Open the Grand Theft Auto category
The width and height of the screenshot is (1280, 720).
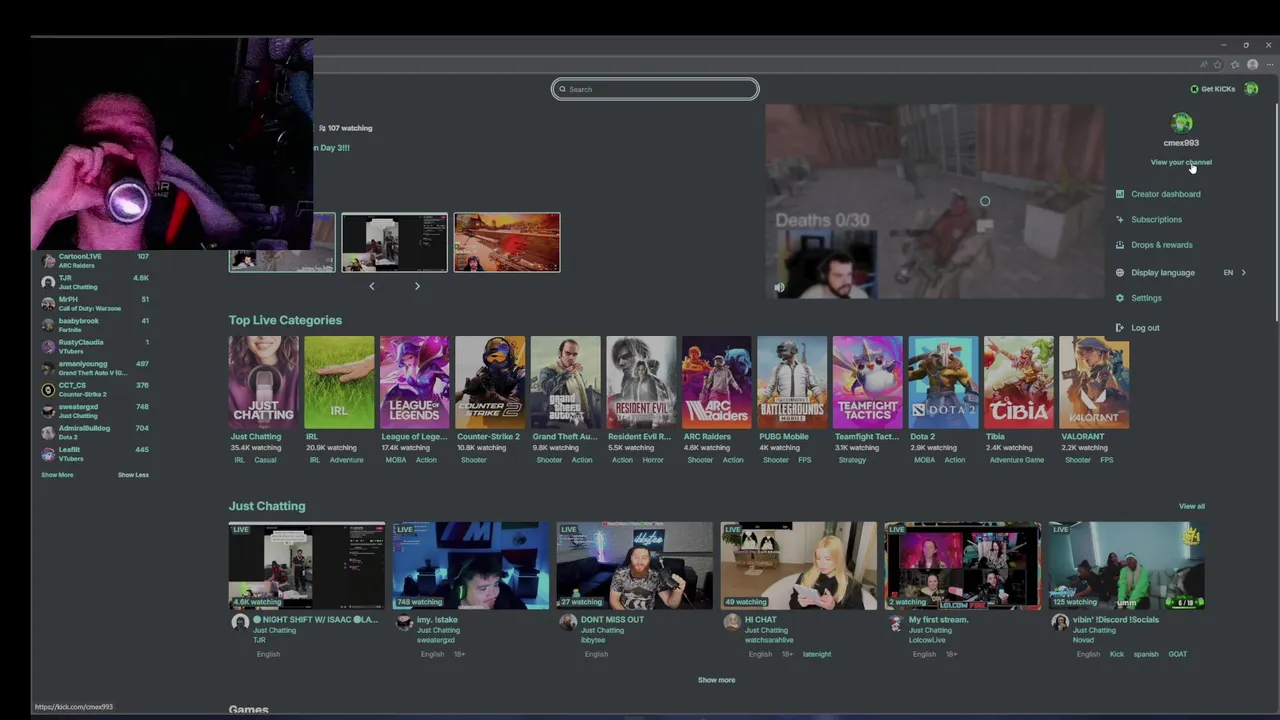point(565,382)
